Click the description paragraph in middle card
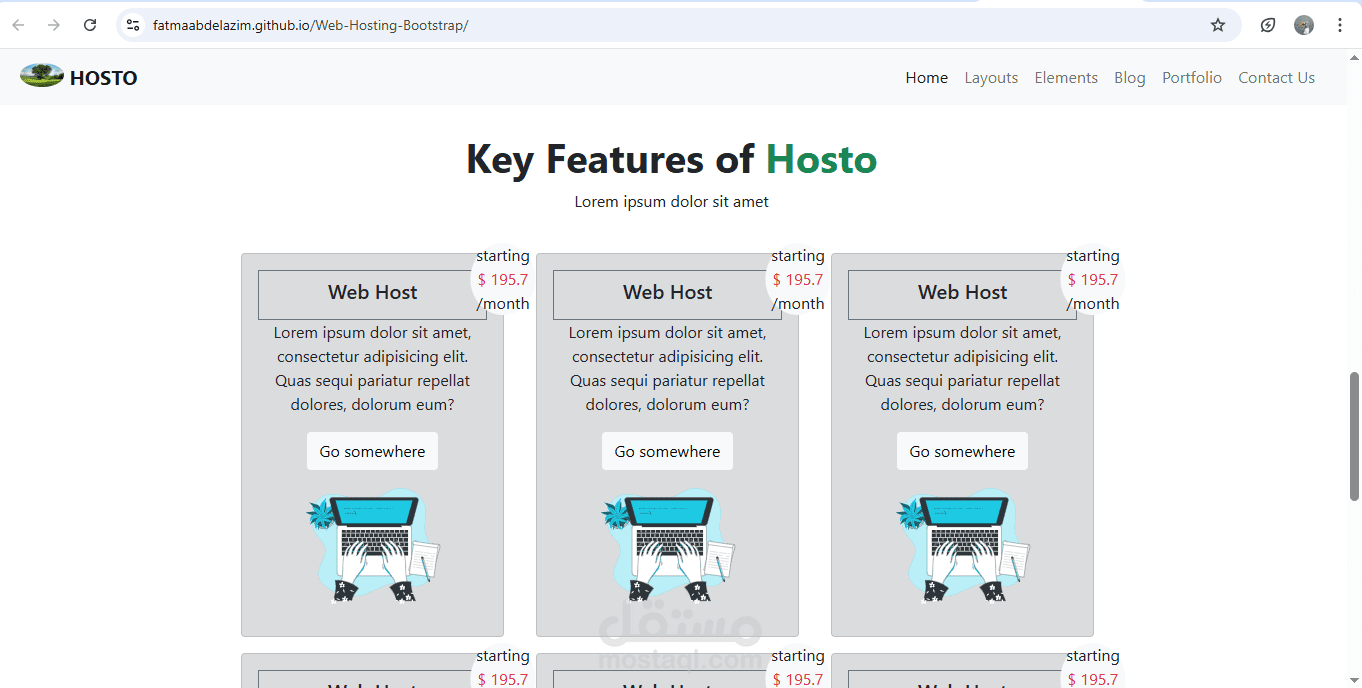 667,369
